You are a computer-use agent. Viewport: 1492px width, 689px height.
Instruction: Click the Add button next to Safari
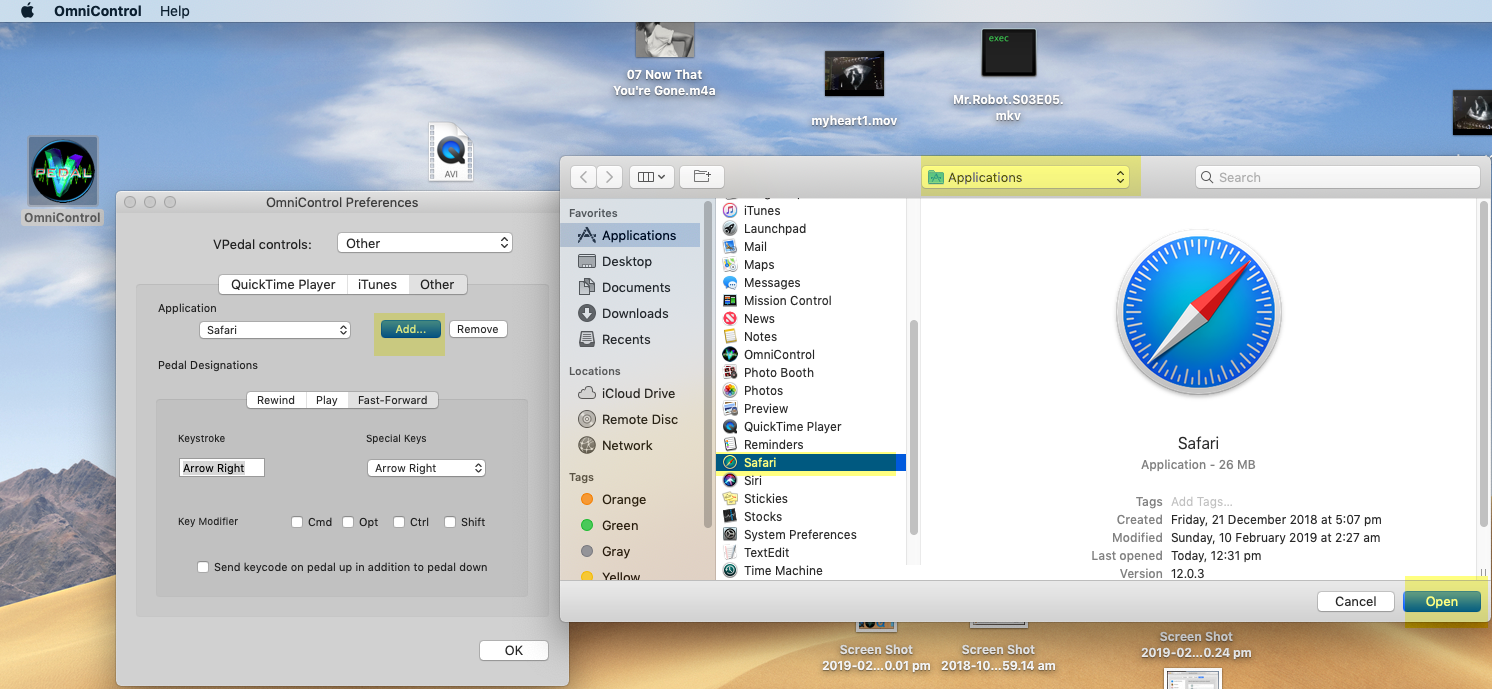pyautogui.click(x=409, y=328)
